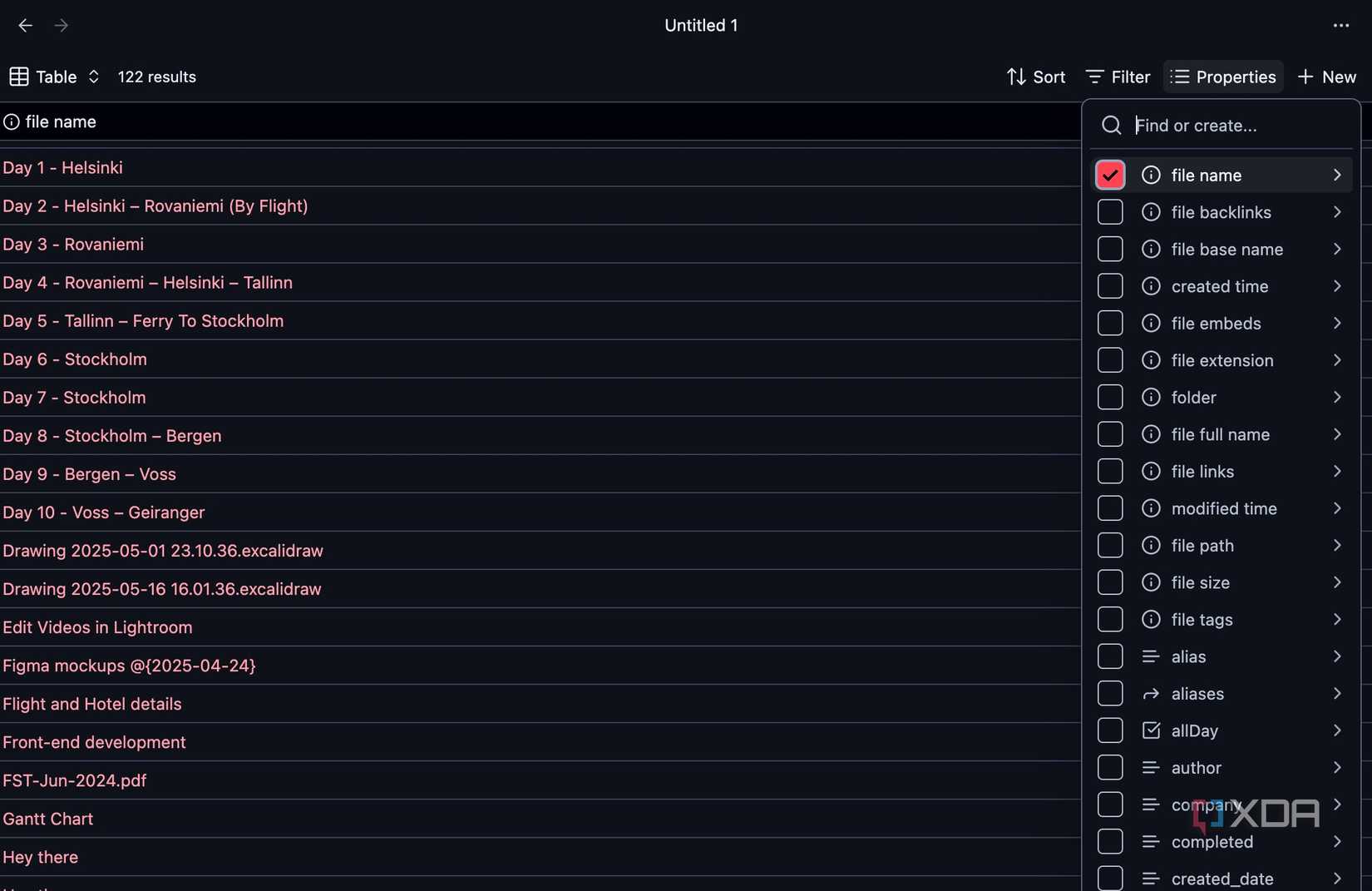The height and width of the screenshot is (891, 1372).
Task: Enable the created time property checkbox
Action: tap(1110, 286)
